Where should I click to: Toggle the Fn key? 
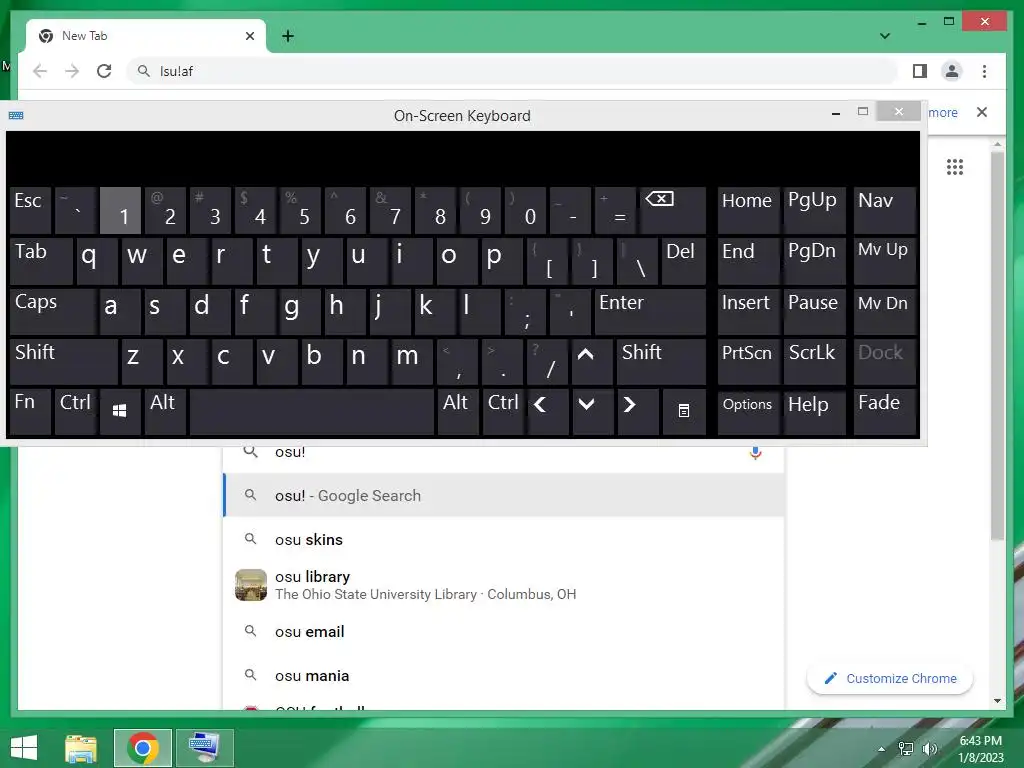30,411
